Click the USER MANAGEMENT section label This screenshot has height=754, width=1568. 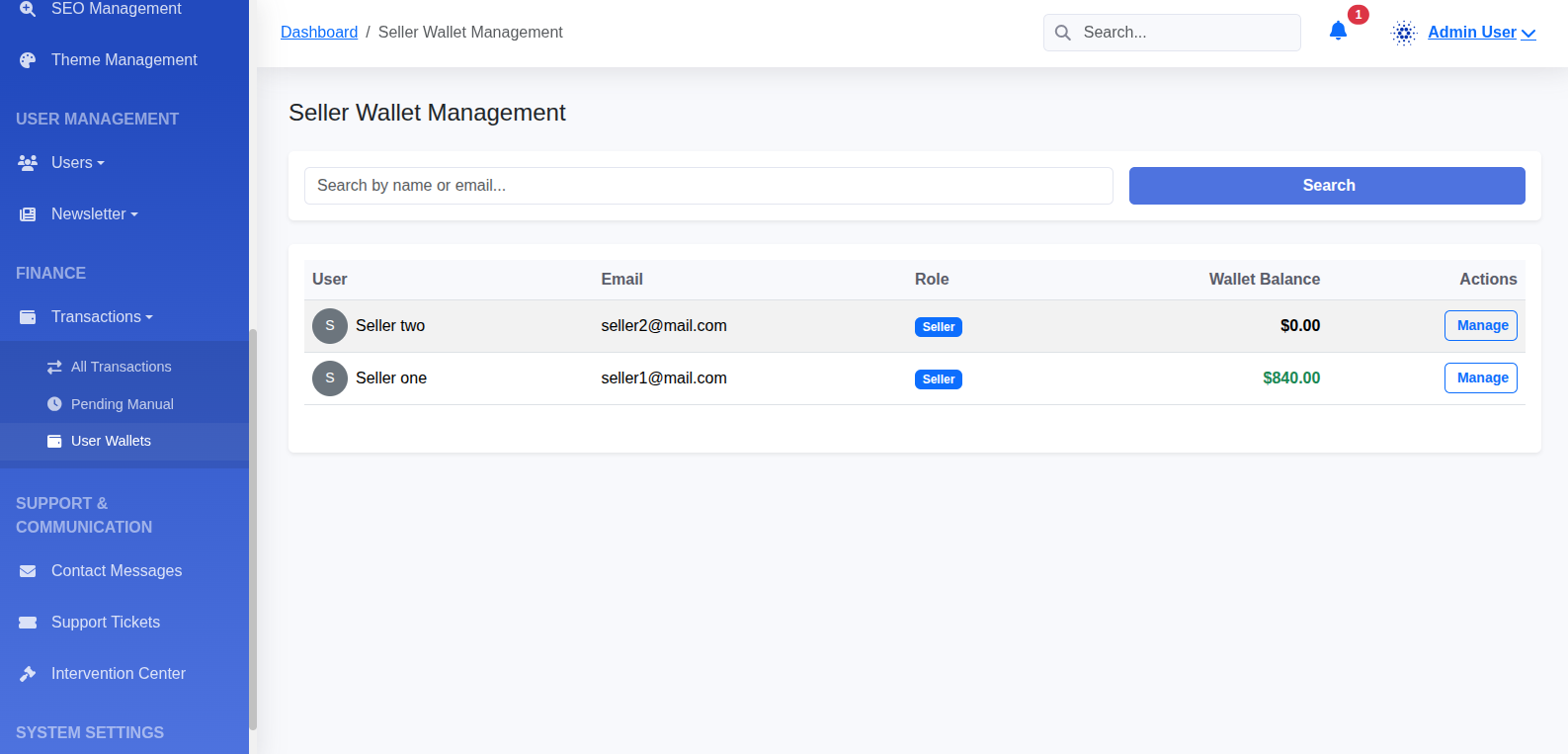click(x=98, y=120)
